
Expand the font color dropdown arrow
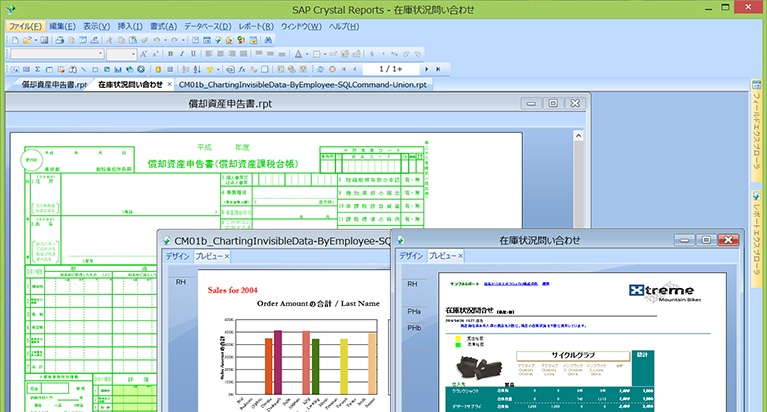coord(307,54)
